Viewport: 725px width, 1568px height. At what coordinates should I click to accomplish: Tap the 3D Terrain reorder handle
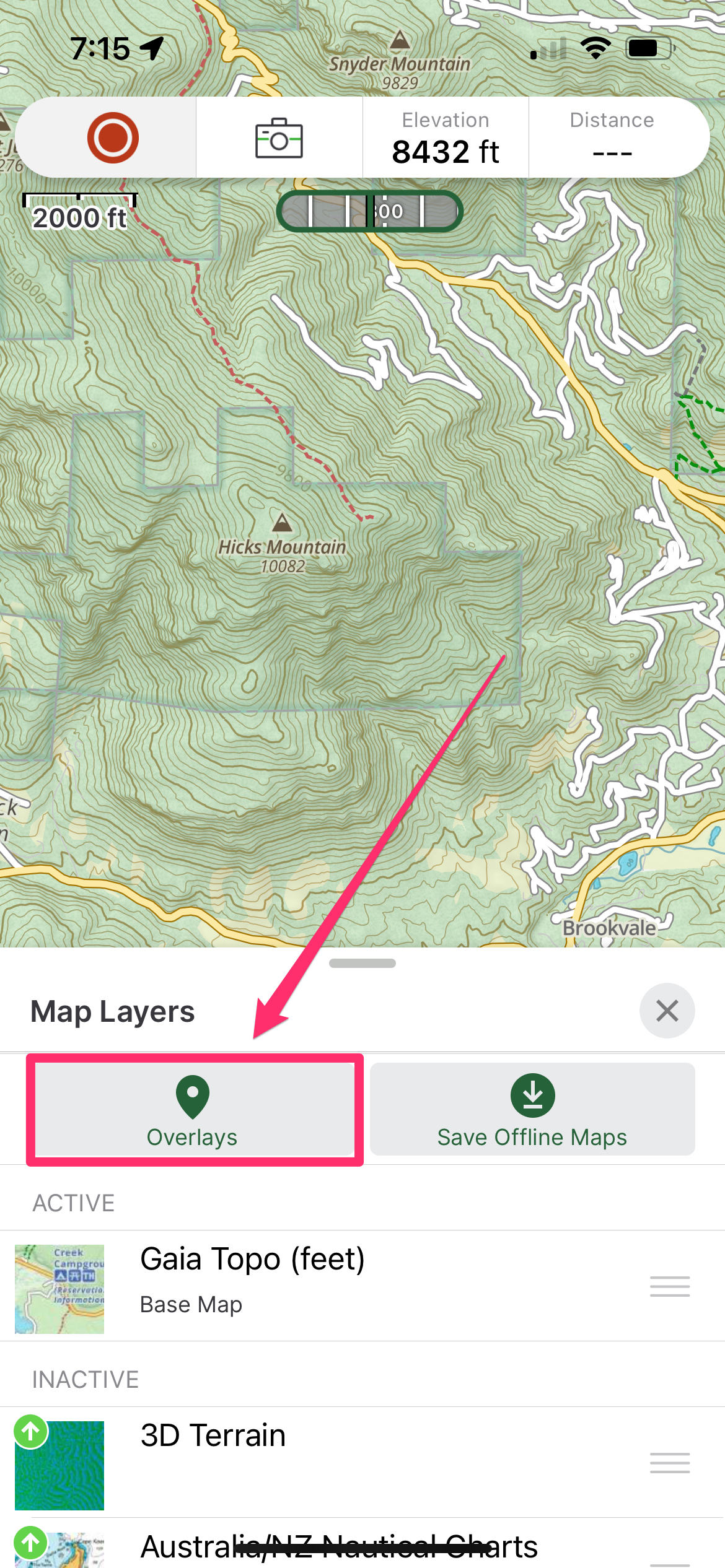coord(670,1463)
